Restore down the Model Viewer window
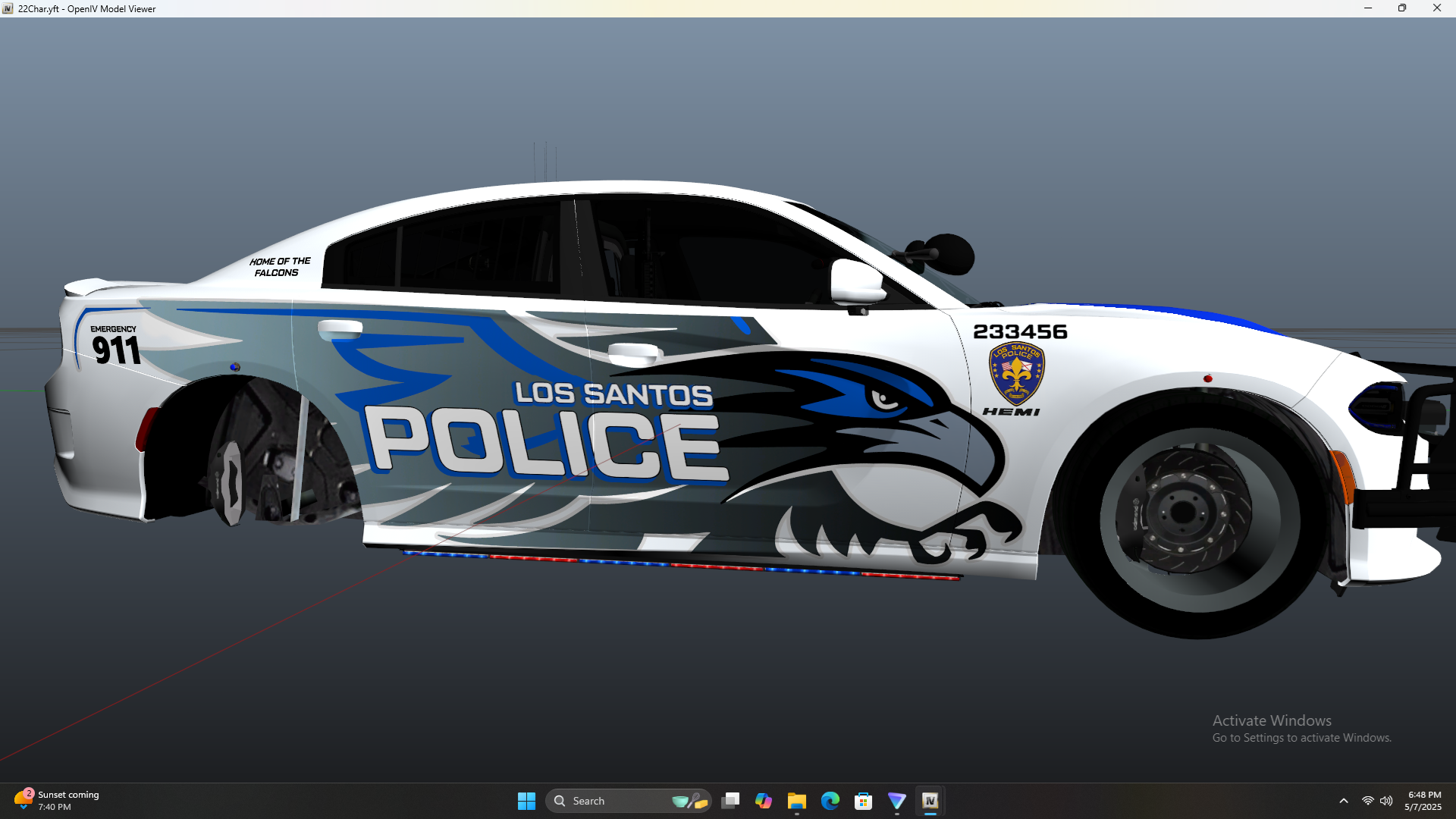The height and width of the screenshot is (819, 1456). tap(1402, 8)
